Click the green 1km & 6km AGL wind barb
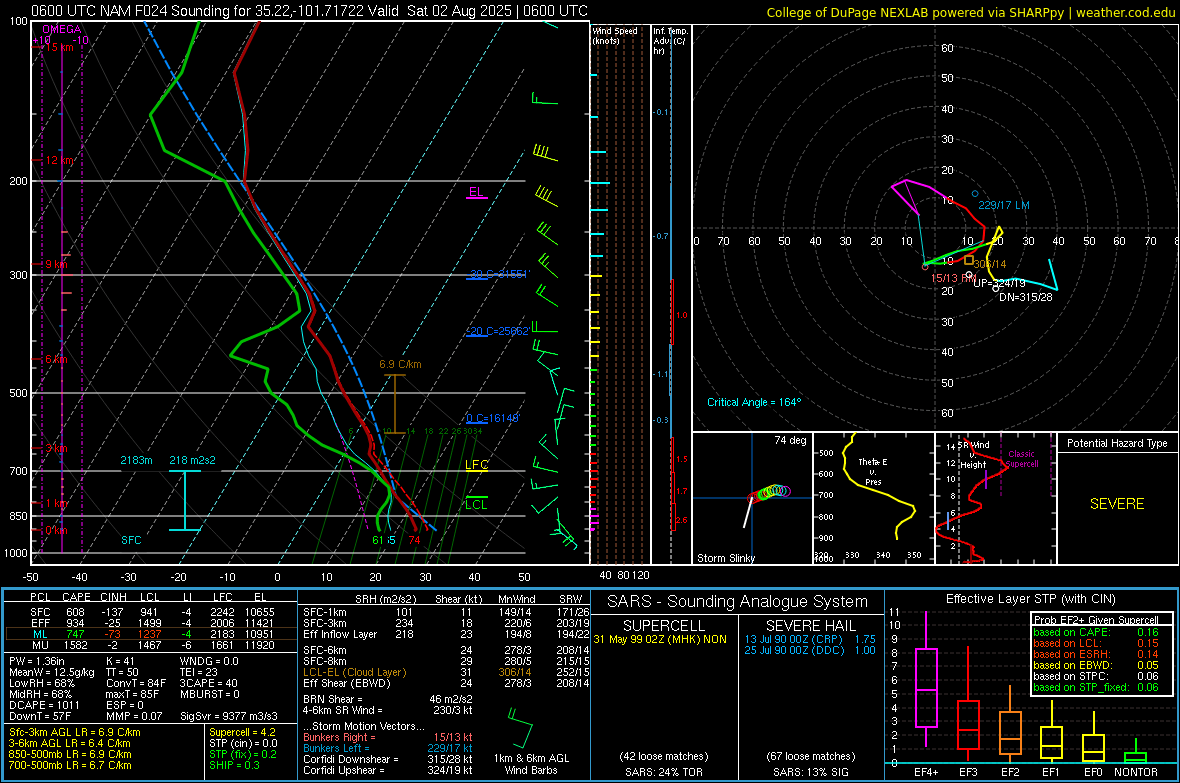 [x=521, y=727]
